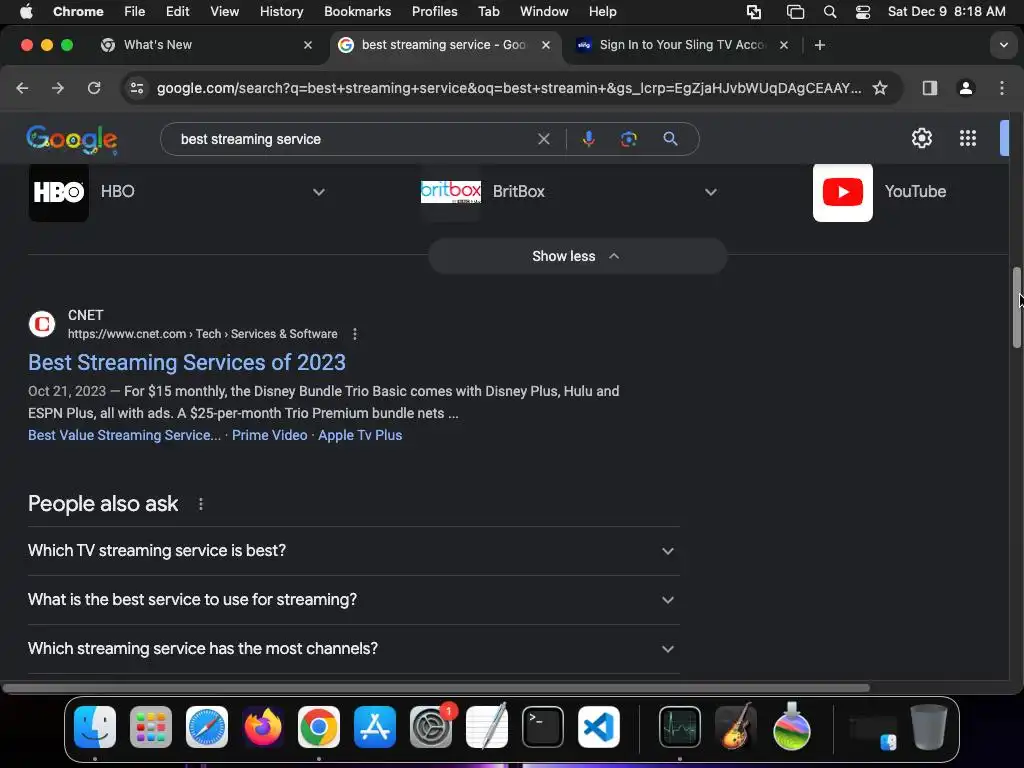Open the Bookmarks menu

357,11
